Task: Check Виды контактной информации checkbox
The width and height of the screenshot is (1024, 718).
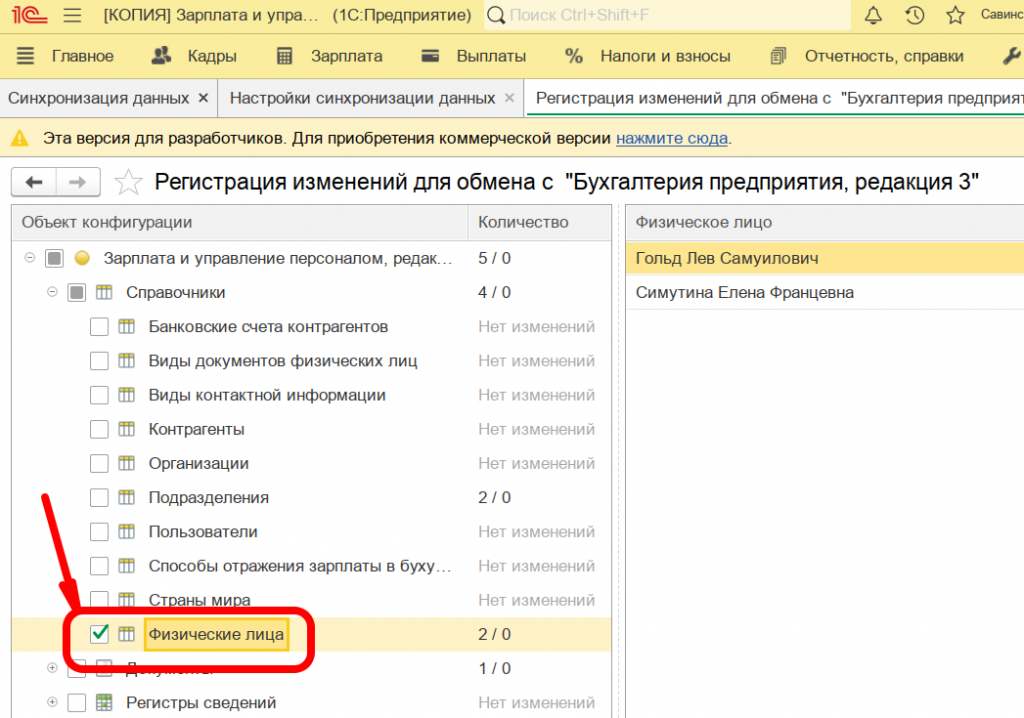Action: point(99,395)
